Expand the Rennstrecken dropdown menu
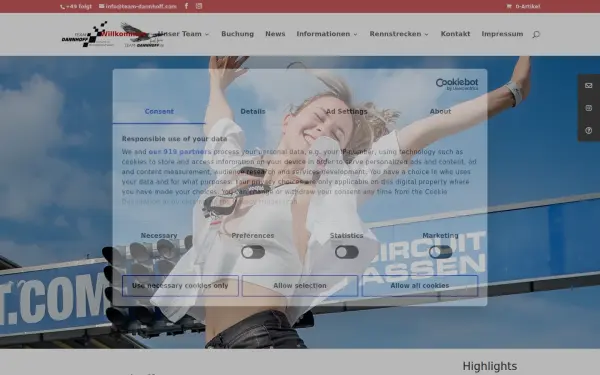This screenshot has height=375, width=600. (399, 34)
